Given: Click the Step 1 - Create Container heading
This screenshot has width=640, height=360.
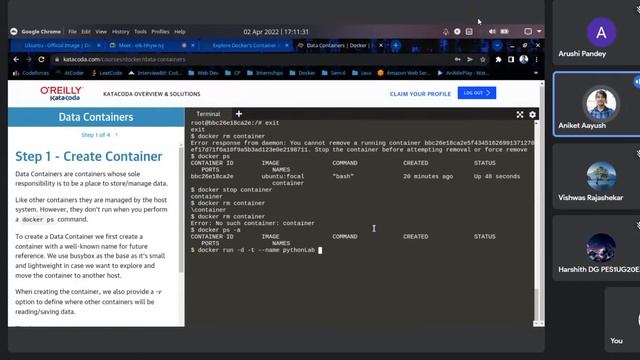Looking at the screenshot, I should point(89,156).
